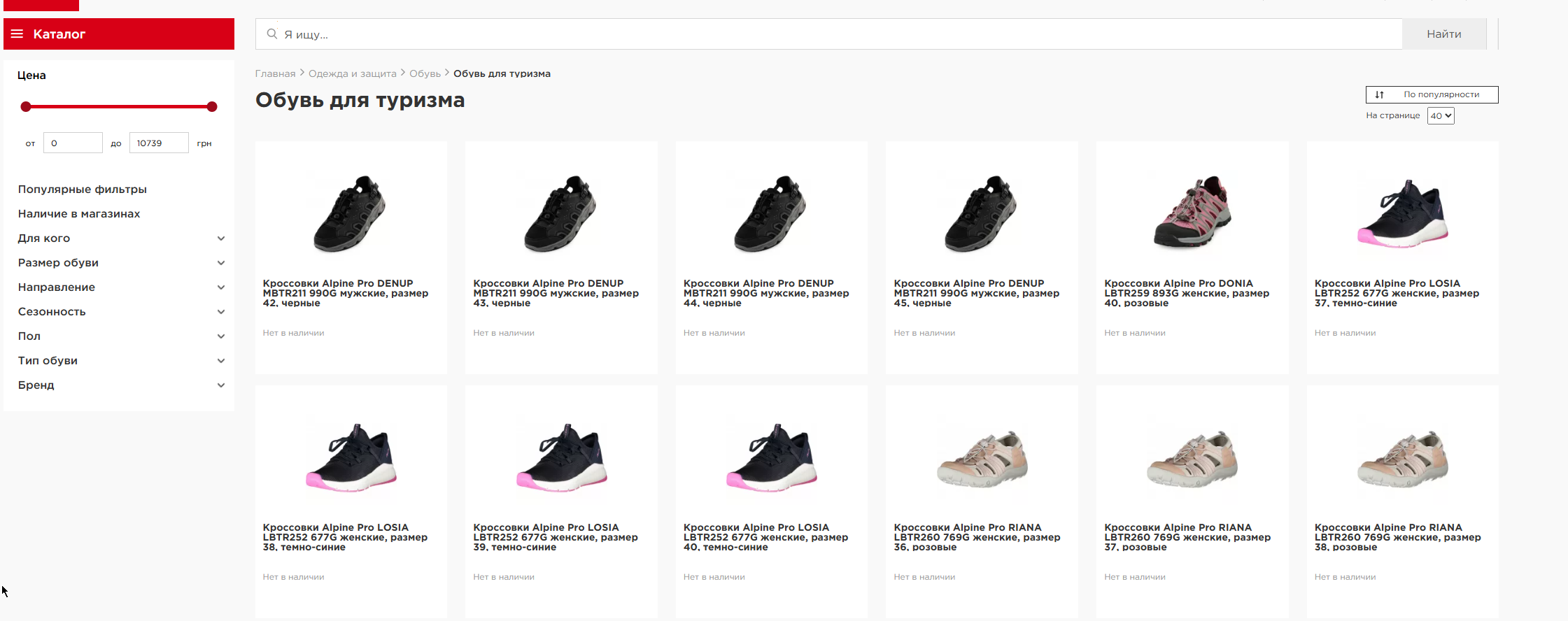
Task: Focus the maximum price 'до' field
Action: pyautogui.click(x=159, y=143)
